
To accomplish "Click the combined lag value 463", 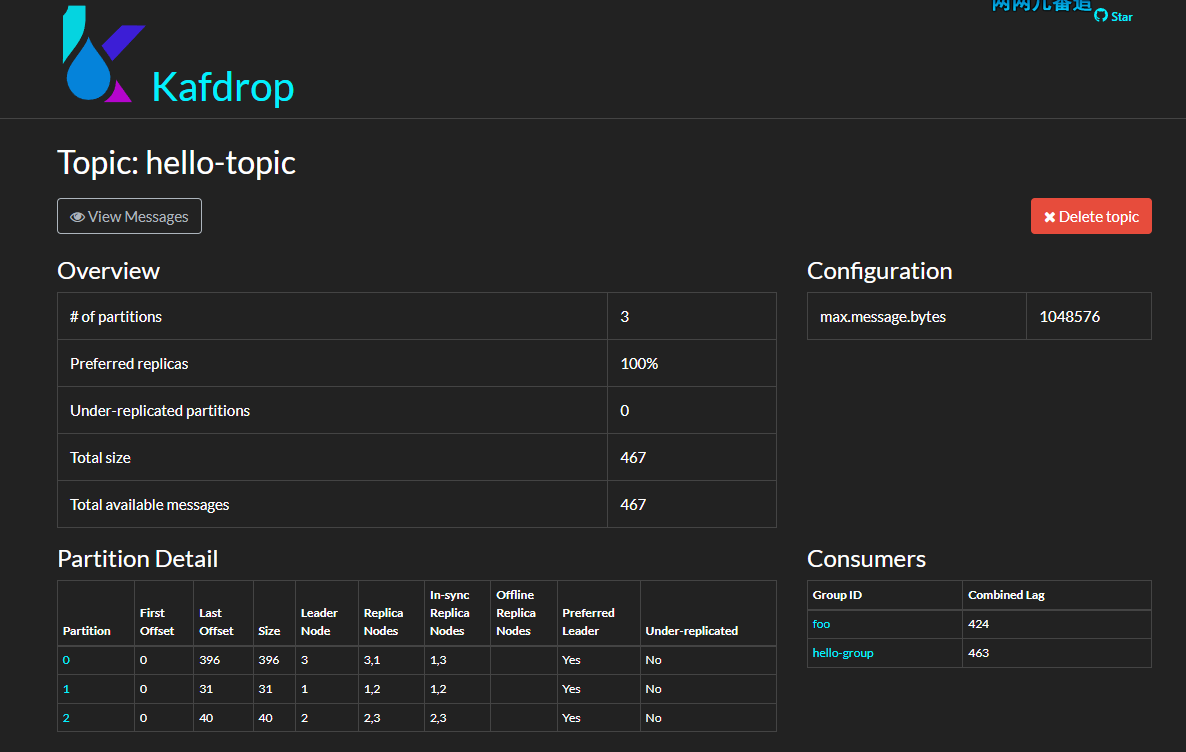I will pos(978,653).
